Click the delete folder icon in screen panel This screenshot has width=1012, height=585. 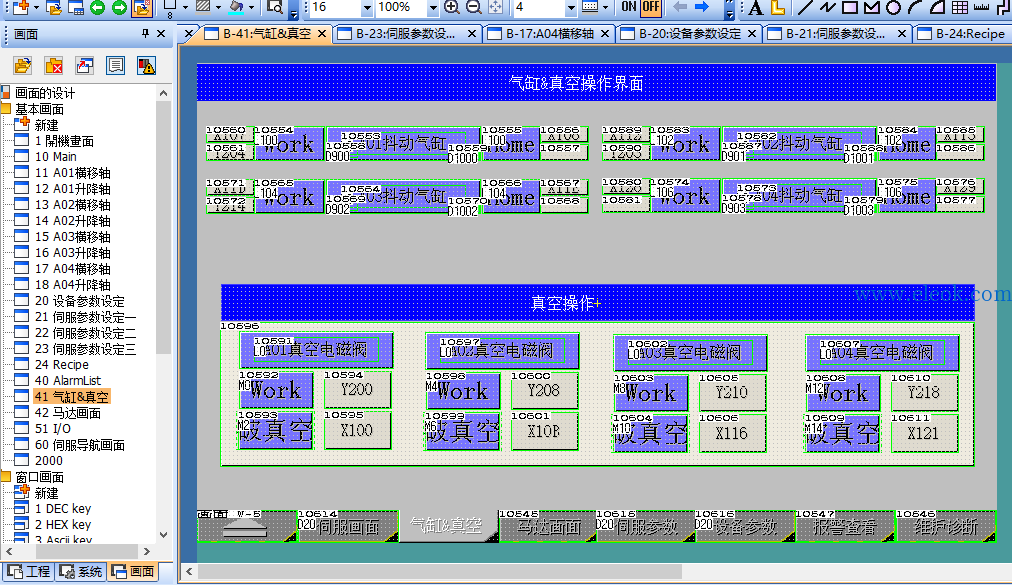click(x=54, y=65)
